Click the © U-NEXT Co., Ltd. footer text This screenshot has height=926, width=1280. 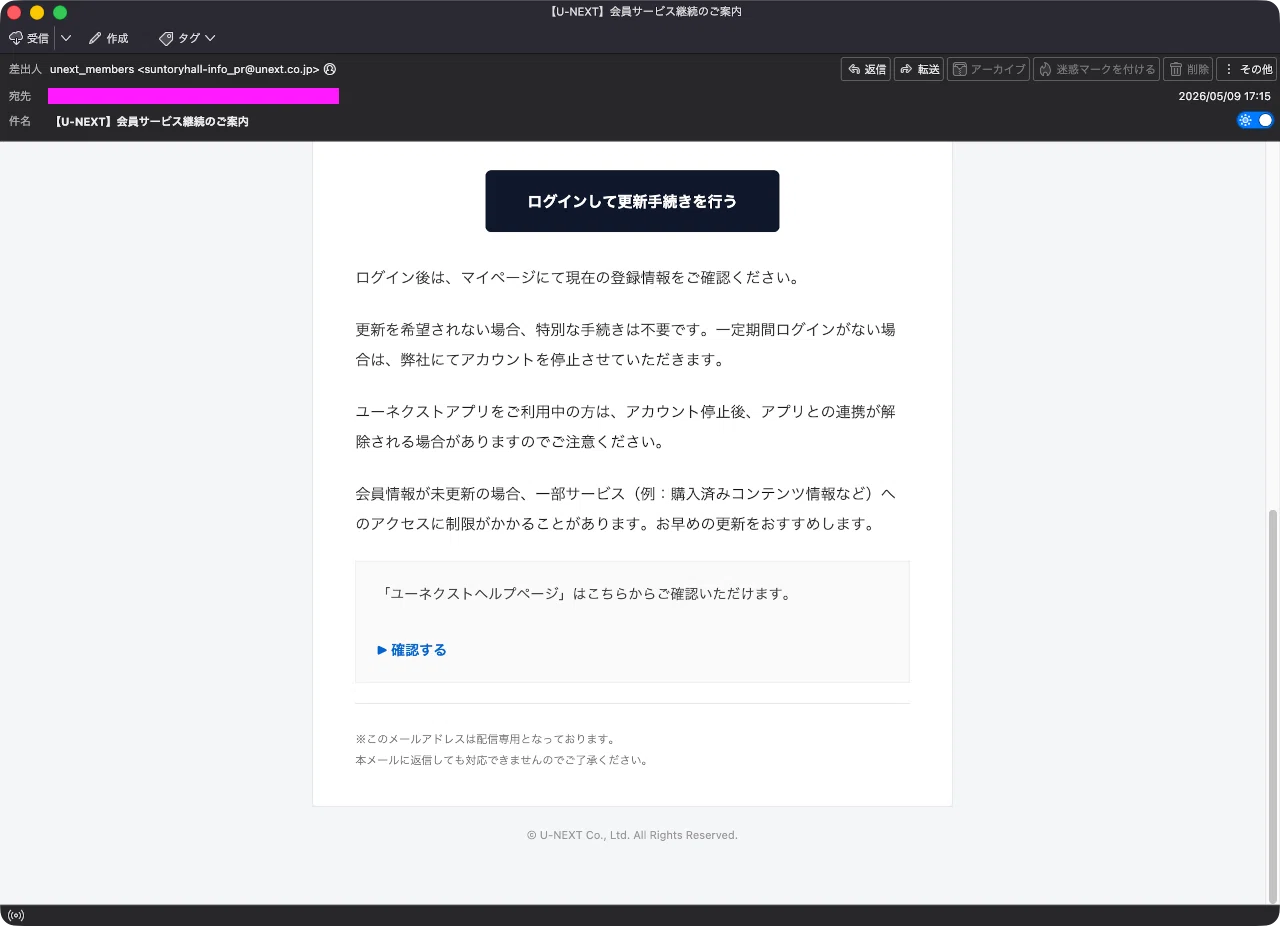click(632, 835)
